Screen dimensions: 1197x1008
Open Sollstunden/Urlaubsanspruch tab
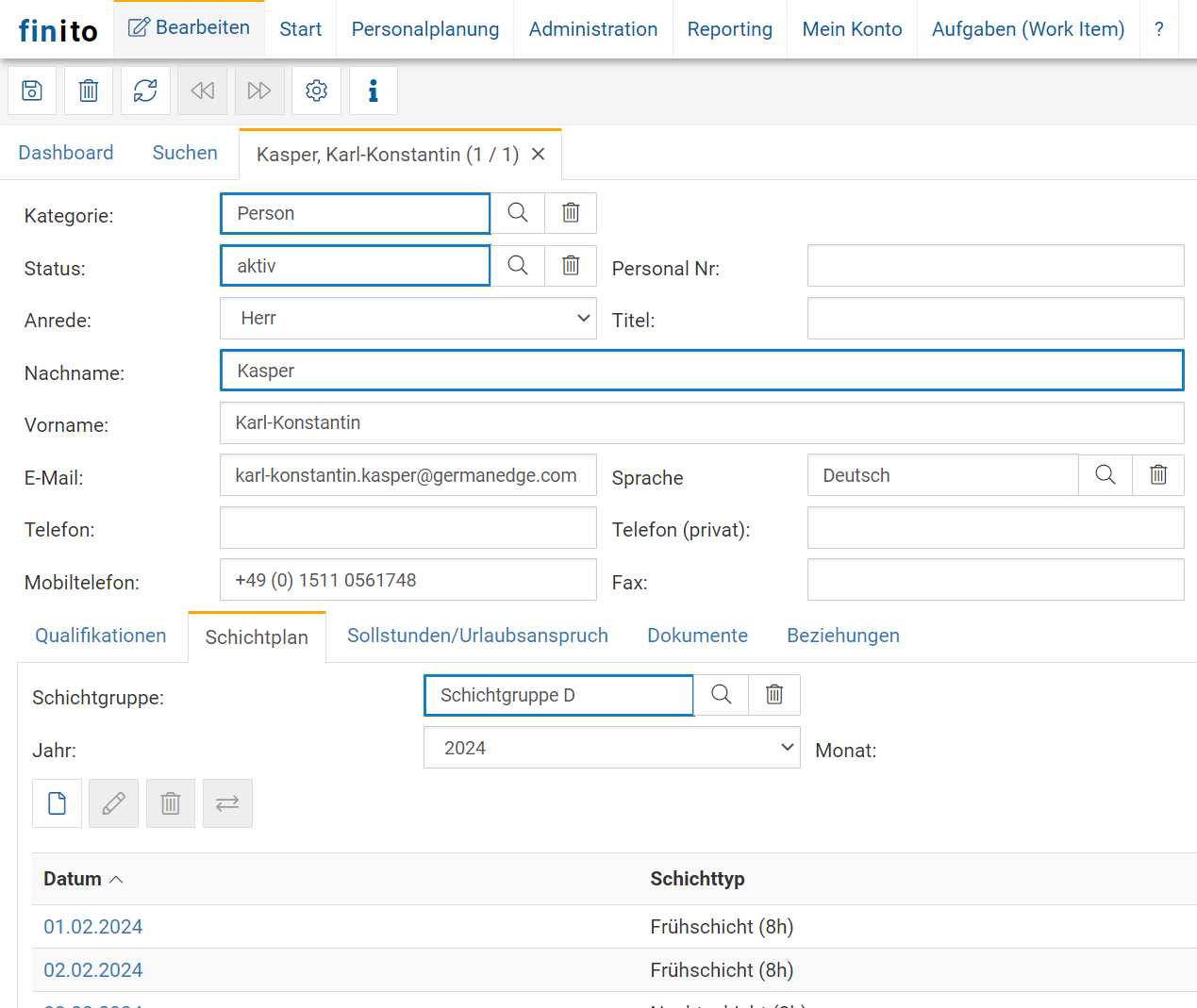[477, 636]
